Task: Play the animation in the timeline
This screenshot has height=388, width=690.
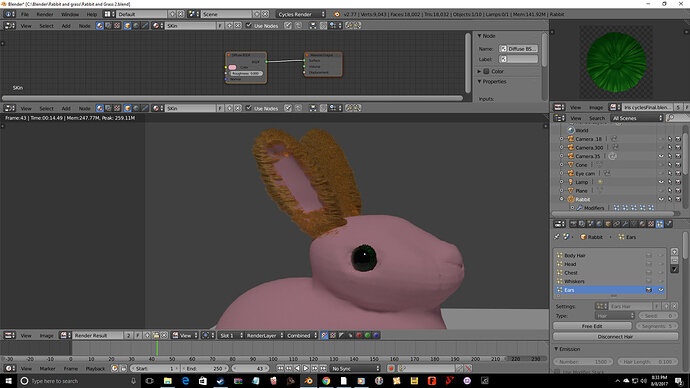Action: click(306, 368)
